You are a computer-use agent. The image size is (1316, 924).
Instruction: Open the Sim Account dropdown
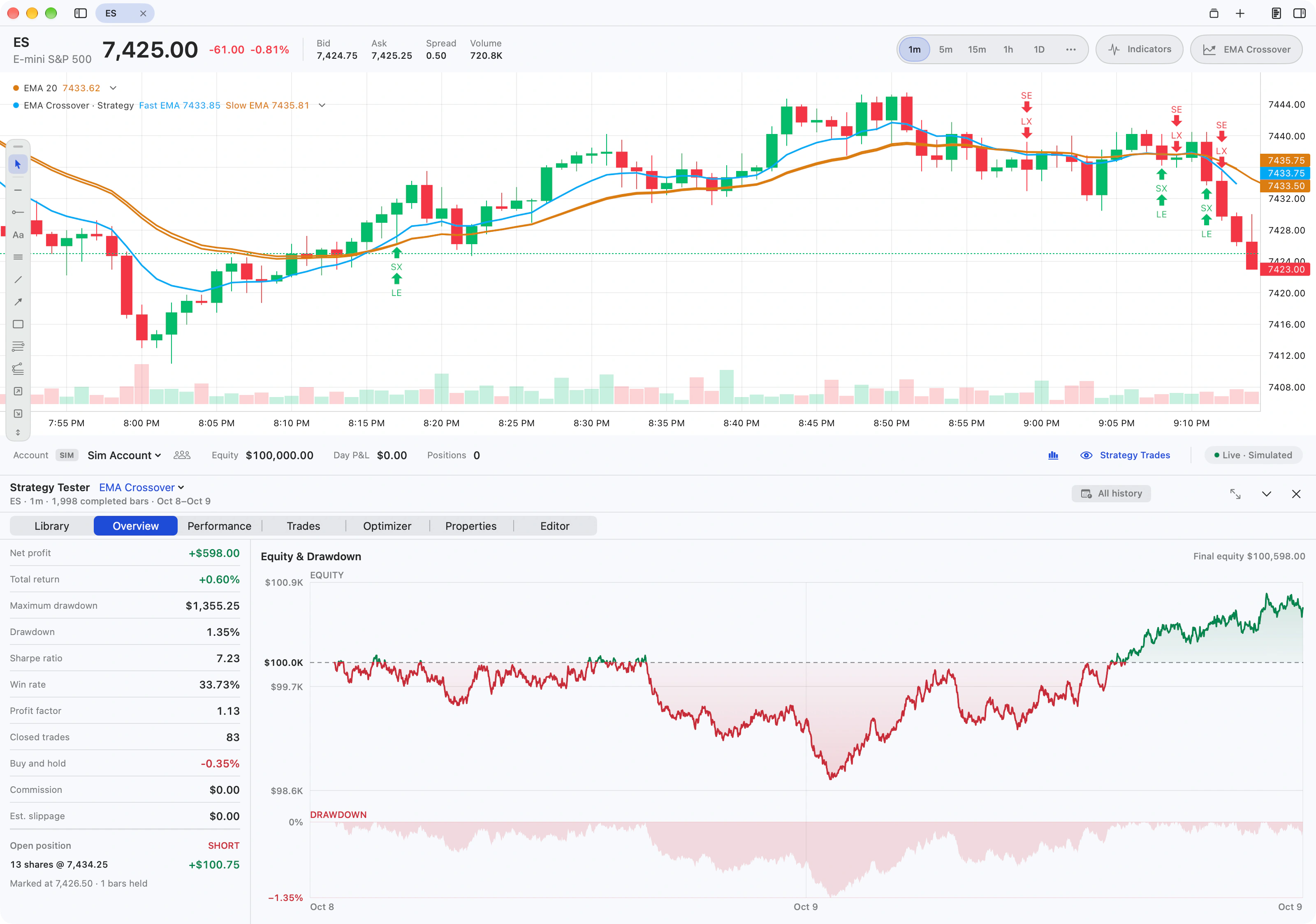124,455
